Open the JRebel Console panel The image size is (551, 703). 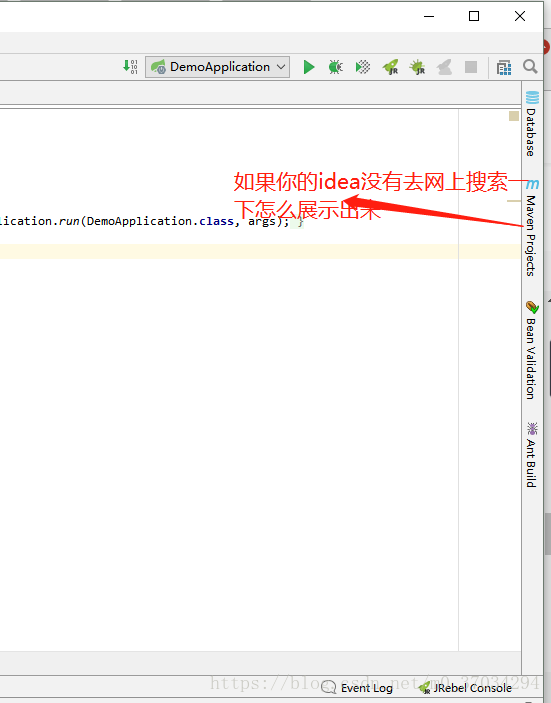pos(465,688)
